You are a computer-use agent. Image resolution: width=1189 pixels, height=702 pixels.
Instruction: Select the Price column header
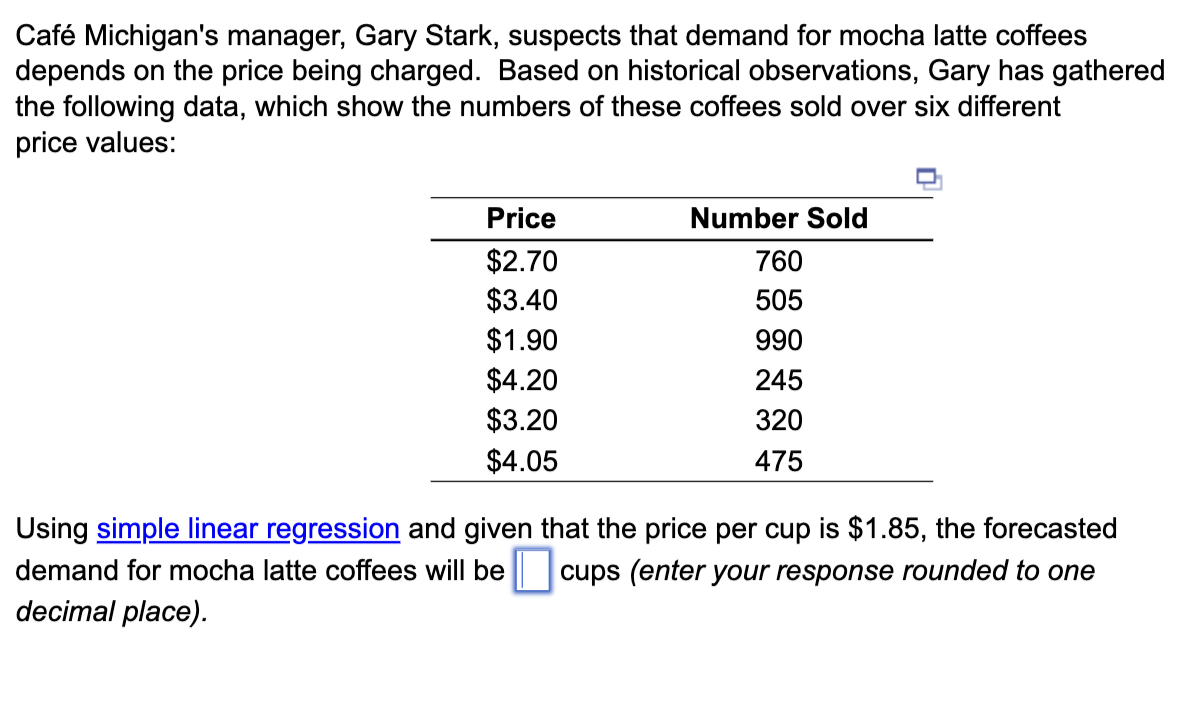tap(521, 218)
